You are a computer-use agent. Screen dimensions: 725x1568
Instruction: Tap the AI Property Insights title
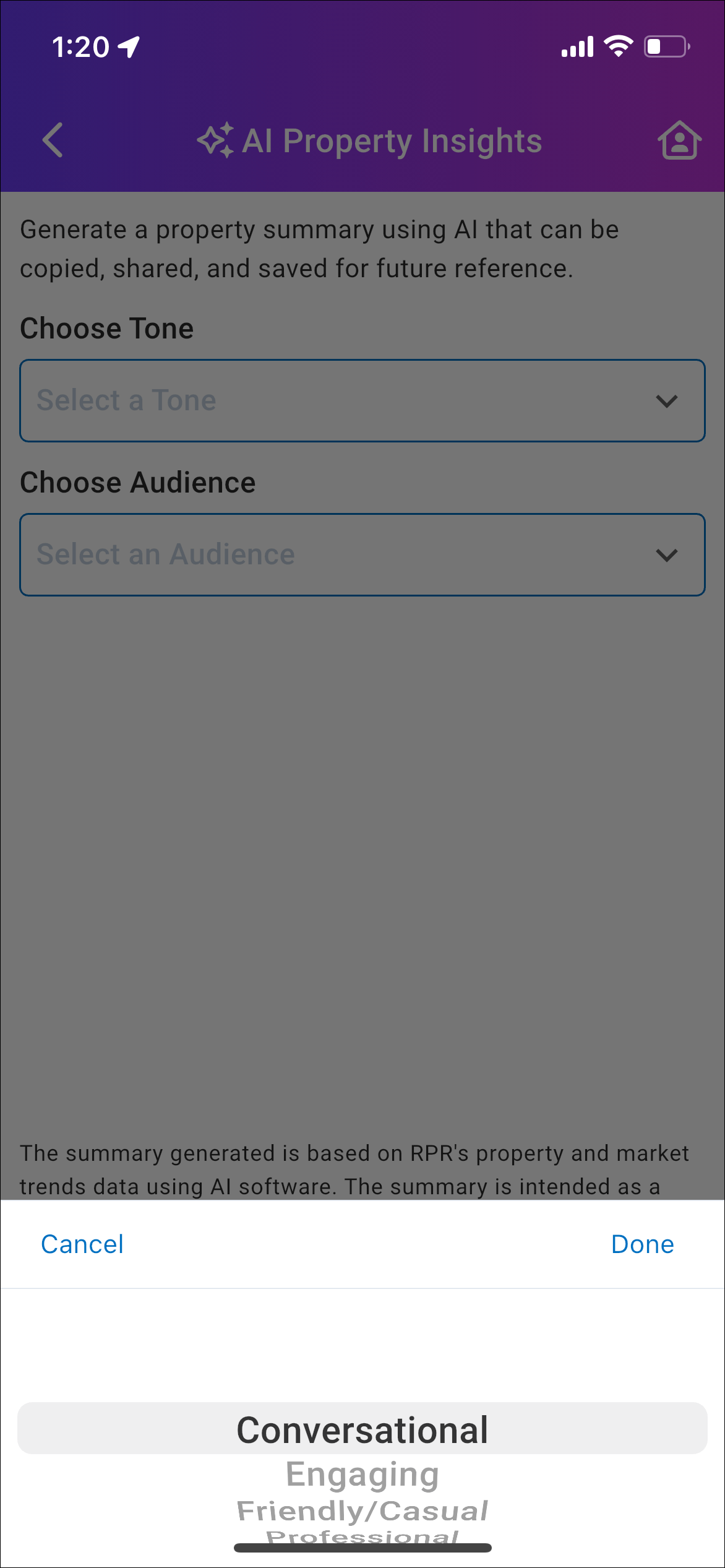(x=392, y=140)
